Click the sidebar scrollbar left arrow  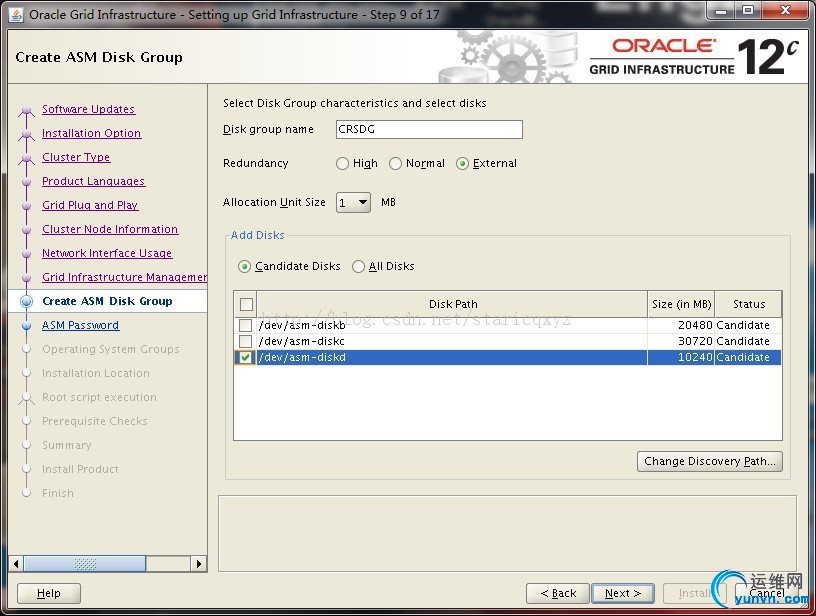16,564
